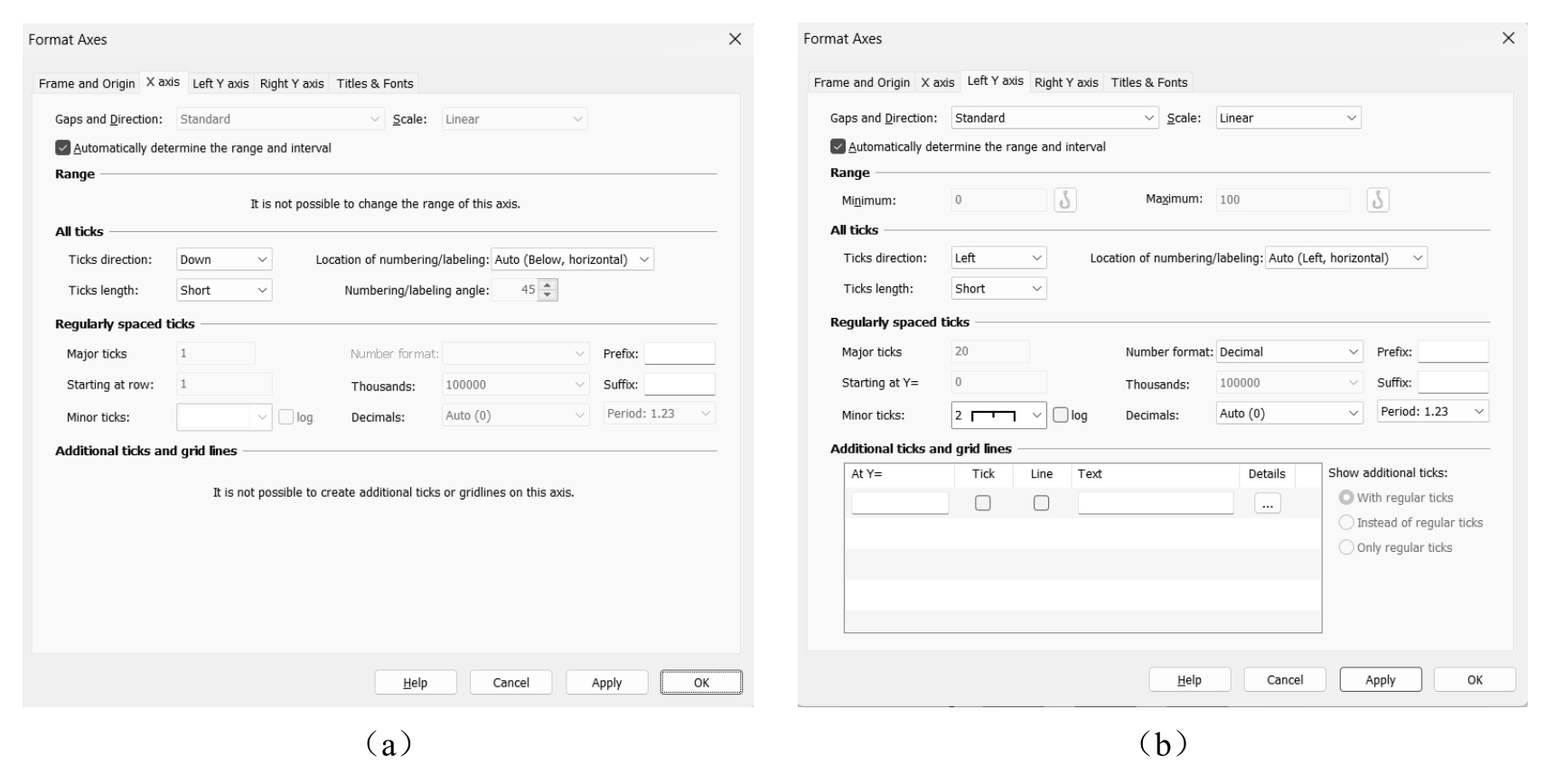
Task: Switch to Right Y axis tab in dialog (a)
Action: click(x=292, y=83)
